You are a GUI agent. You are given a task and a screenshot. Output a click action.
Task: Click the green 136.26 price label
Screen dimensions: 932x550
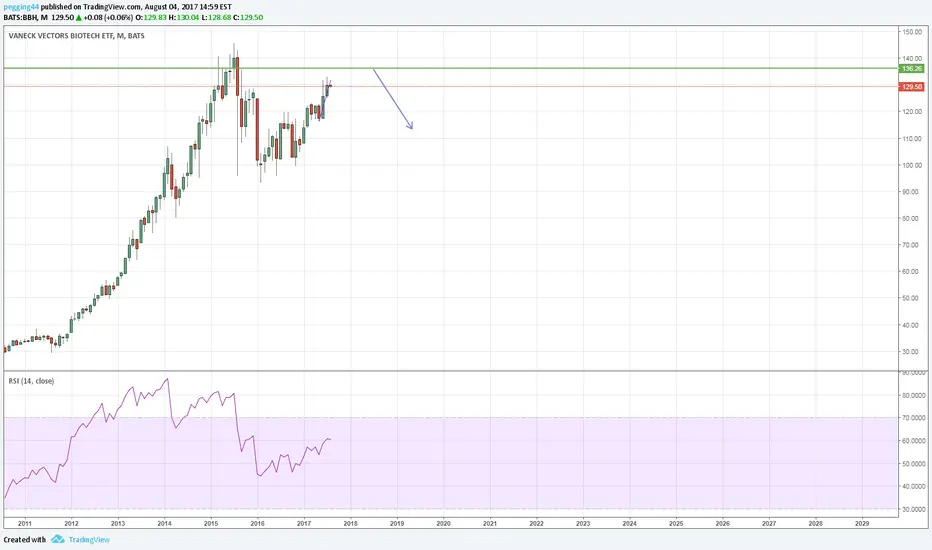tap(912, 69)
